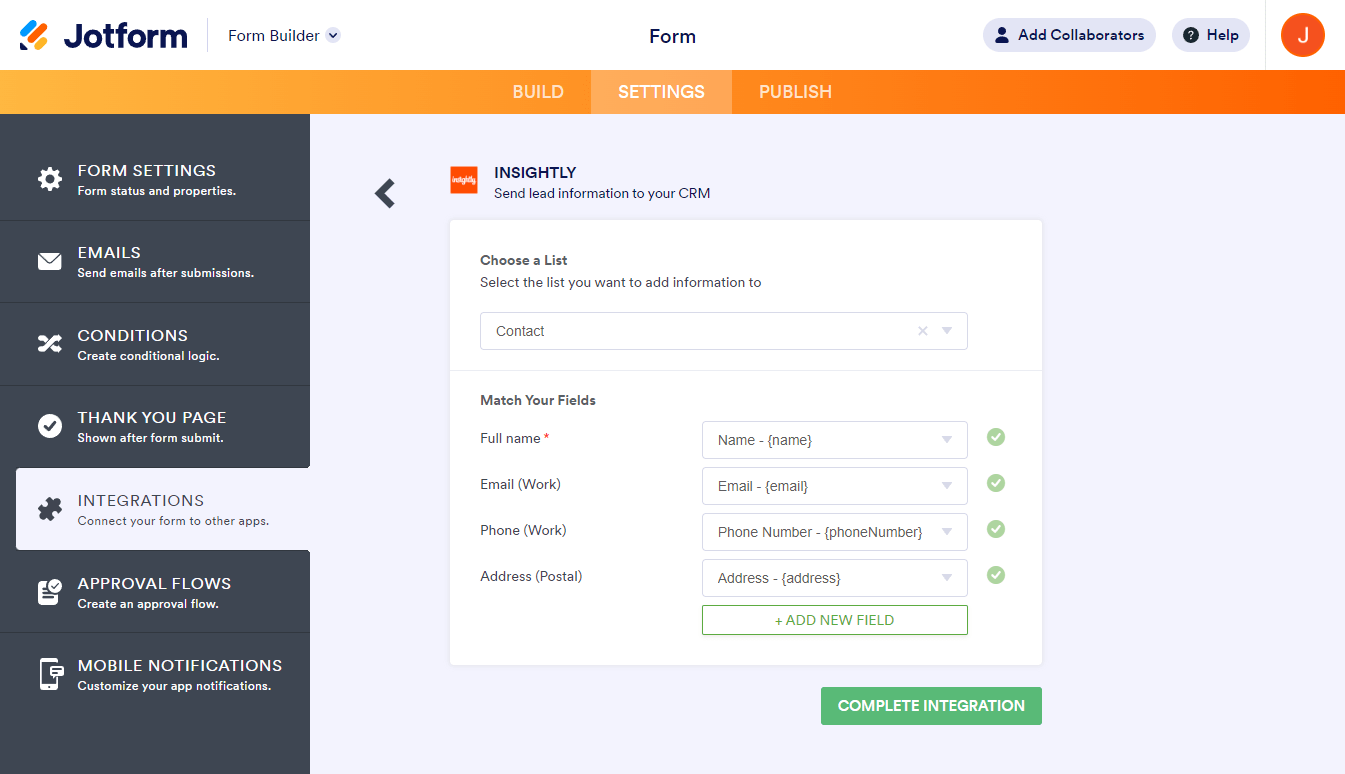The width and height of the screenshot is (1345, 774).
Task: Click the Thank You Page checkmark icon
Action: (49, 426)
